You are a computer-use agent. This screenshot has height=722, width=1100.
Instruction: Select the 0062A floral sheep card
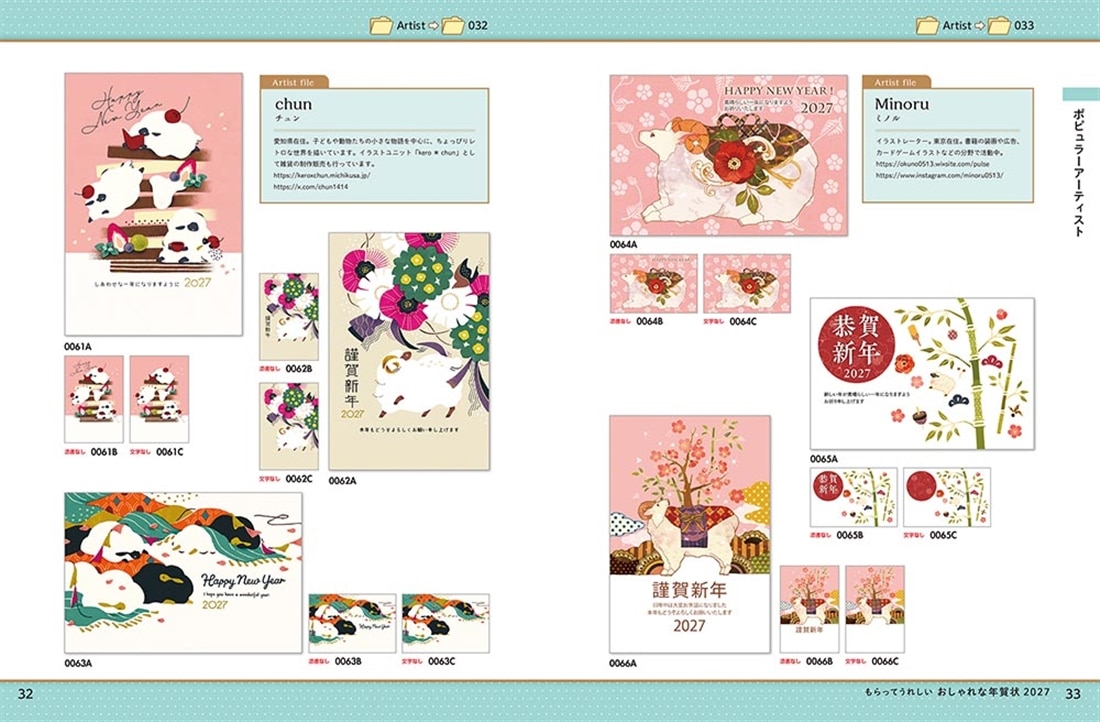(410, 352)
